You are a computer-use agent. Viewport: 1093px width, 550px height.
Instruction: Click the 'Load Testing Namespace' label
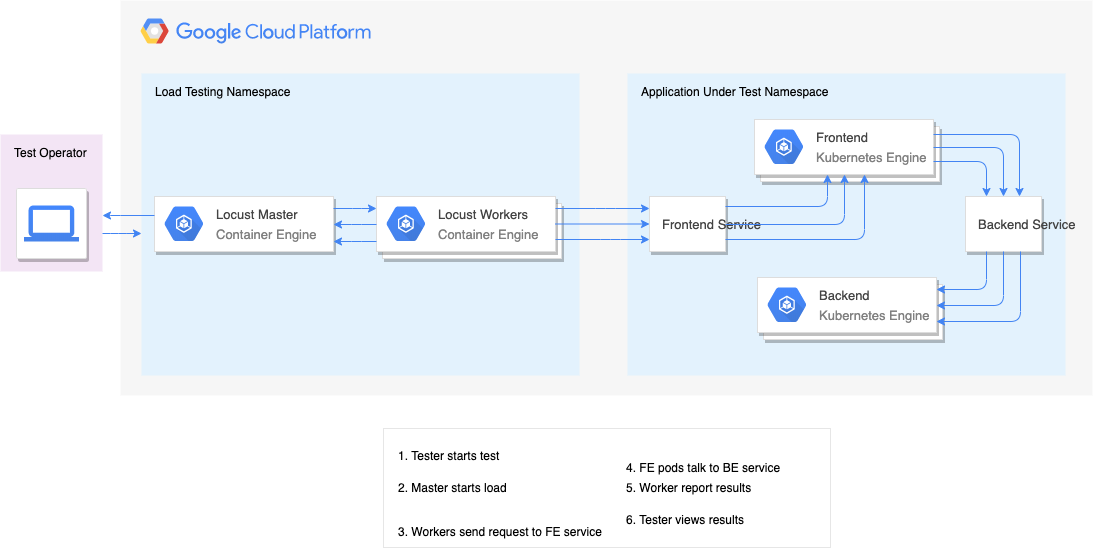(x=222, y=92)
